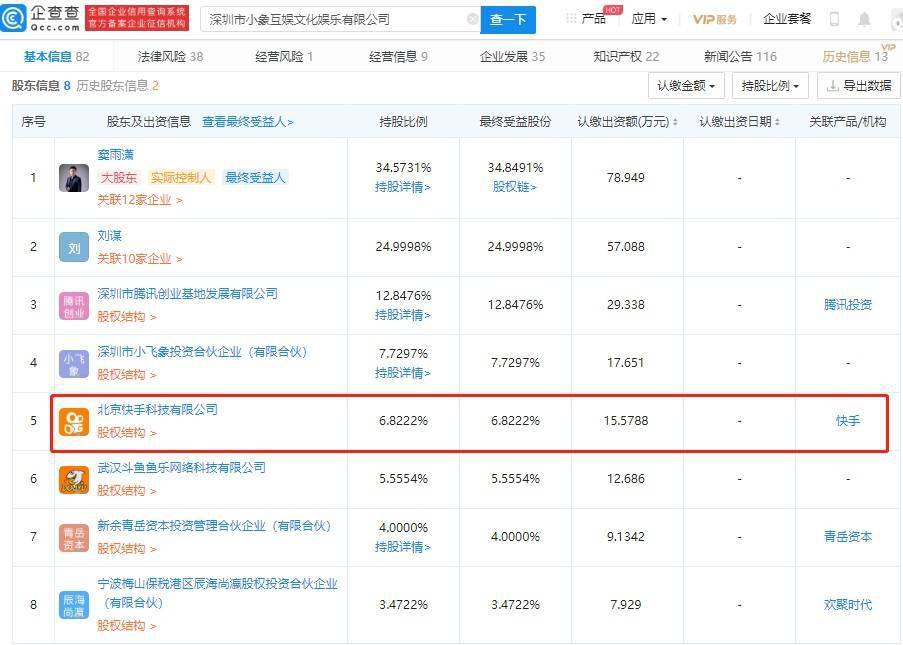The width and height of the screenshot is (903, 645).
Task: Open VIP服务 menu item
Action: coord(715,19)
